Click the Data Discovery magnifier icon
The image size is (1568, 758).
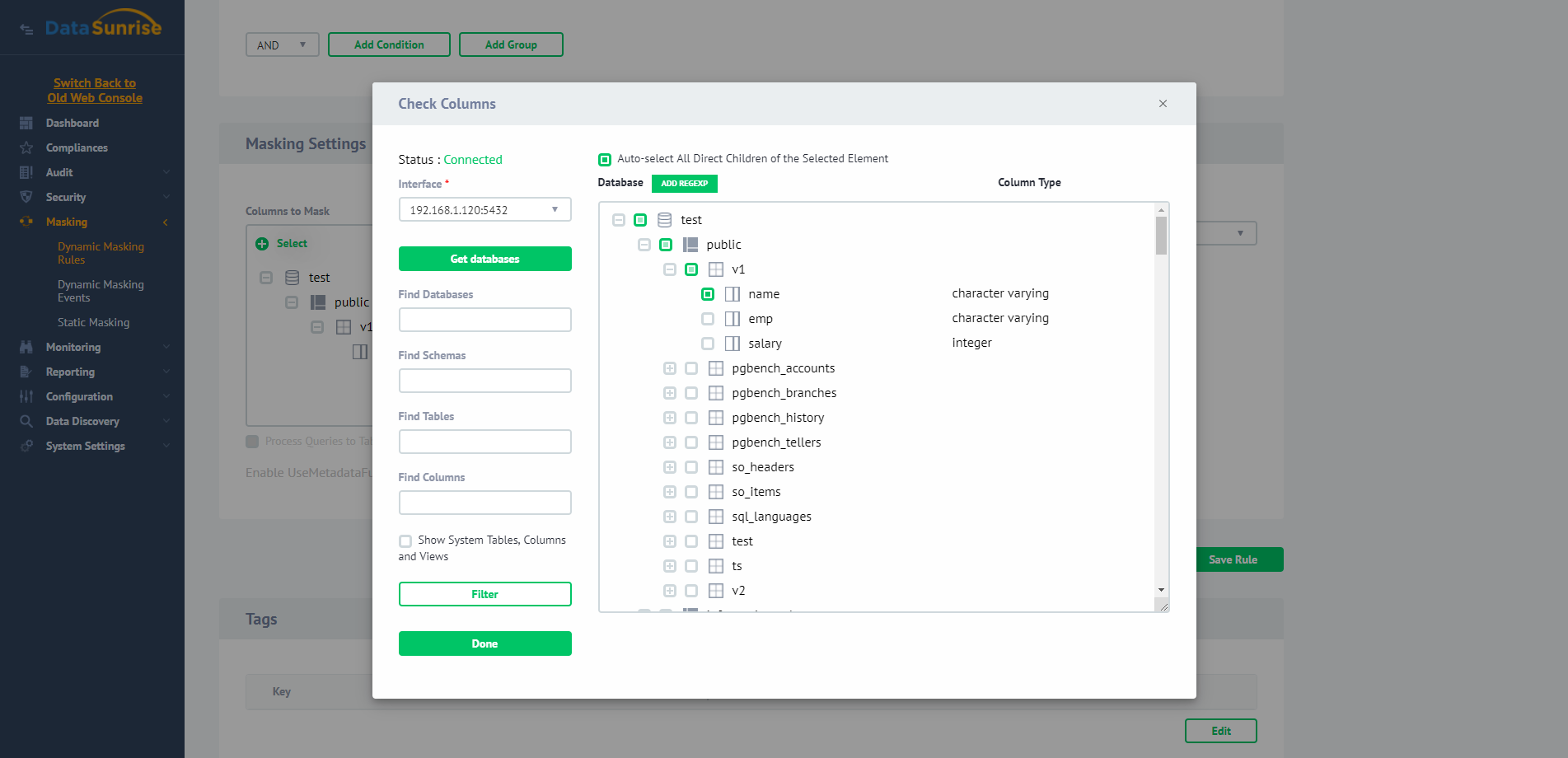click(26, 421)
